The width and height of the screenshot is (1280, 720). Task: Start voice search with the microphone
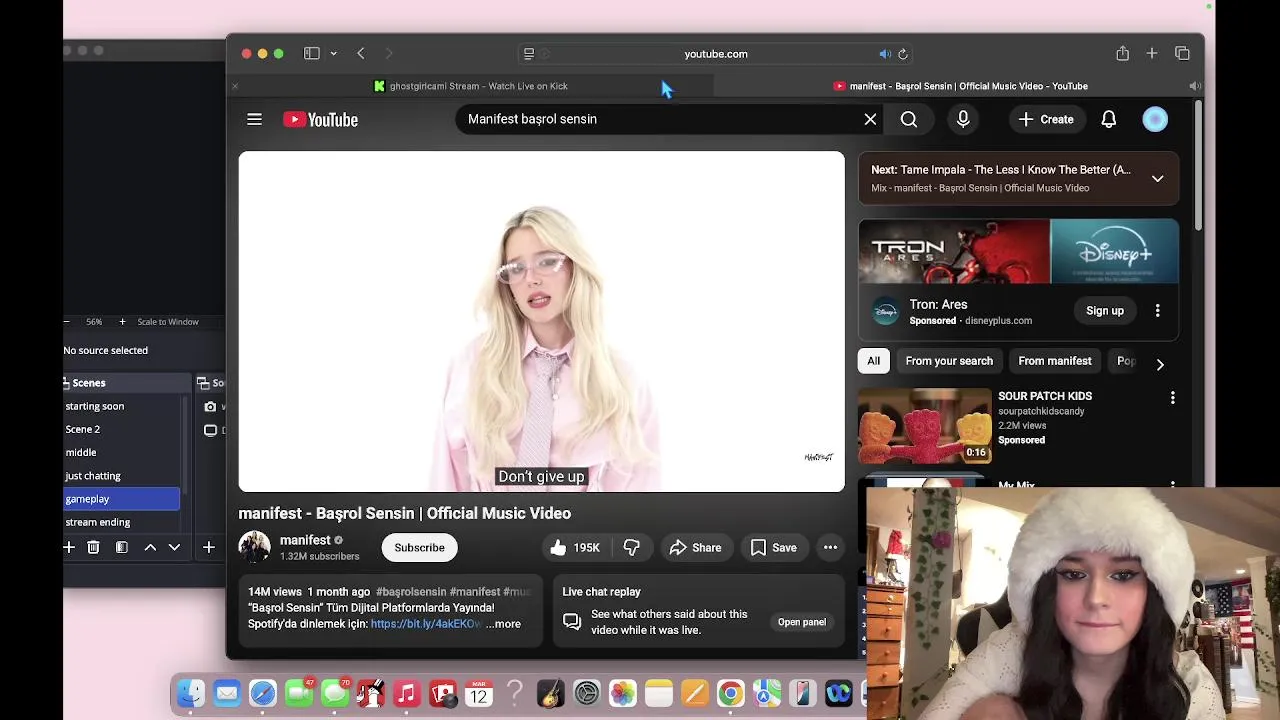point(963,119)
